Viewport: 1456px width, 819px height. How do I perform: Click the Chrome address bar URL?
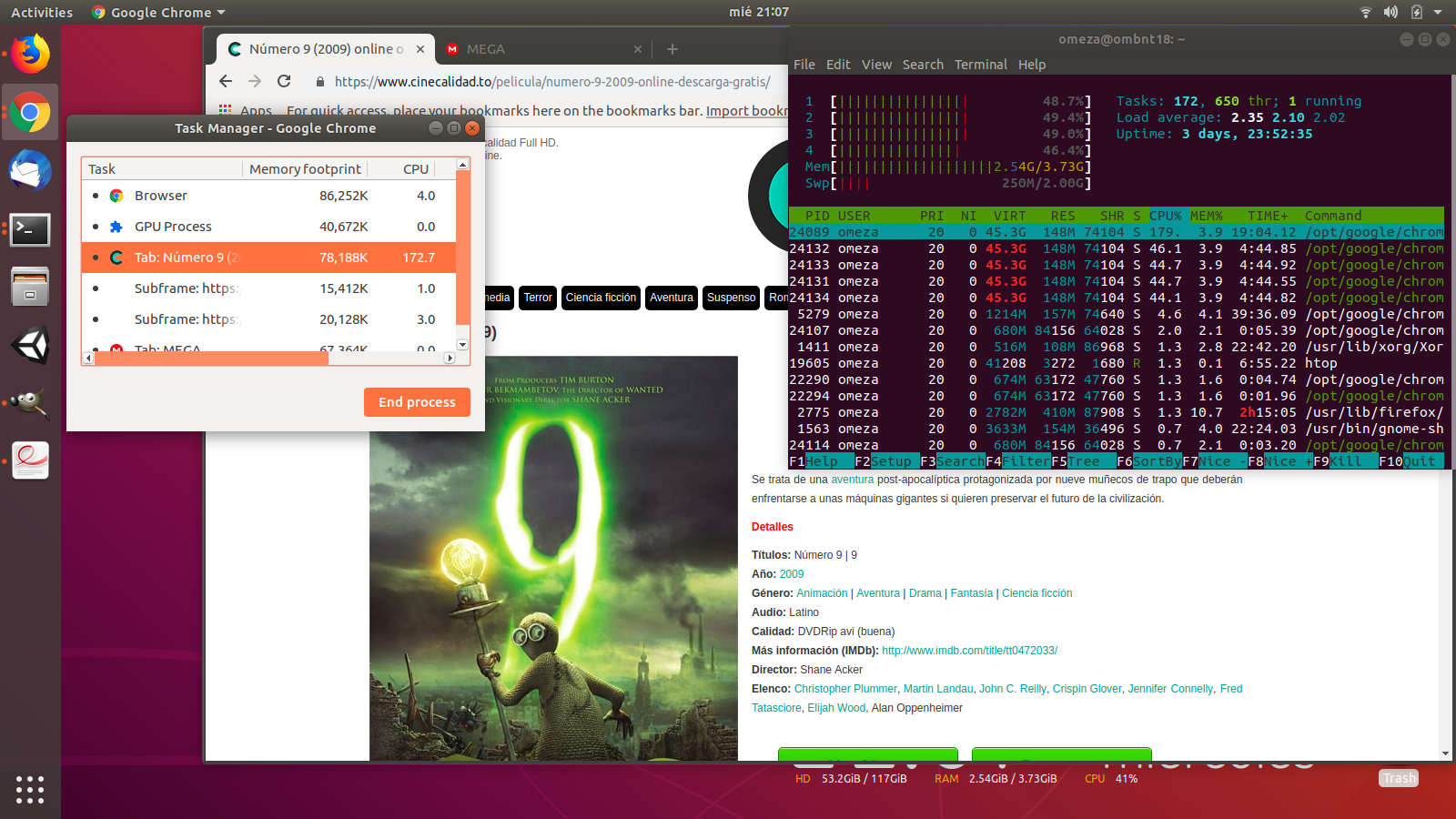[x=551, y=82]
